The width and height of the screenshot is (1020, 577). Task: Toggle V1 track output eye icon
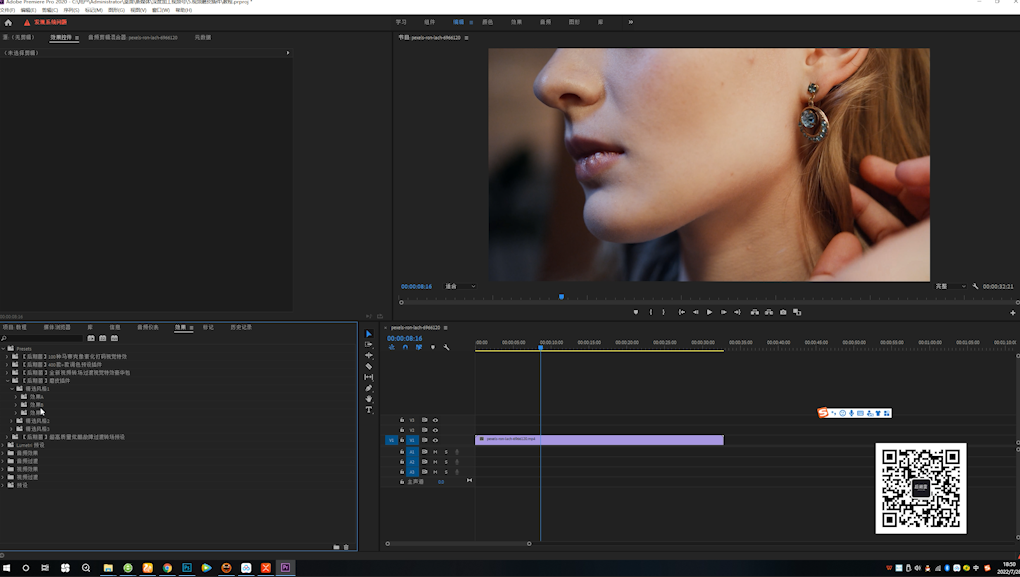[x=435, y=440]
